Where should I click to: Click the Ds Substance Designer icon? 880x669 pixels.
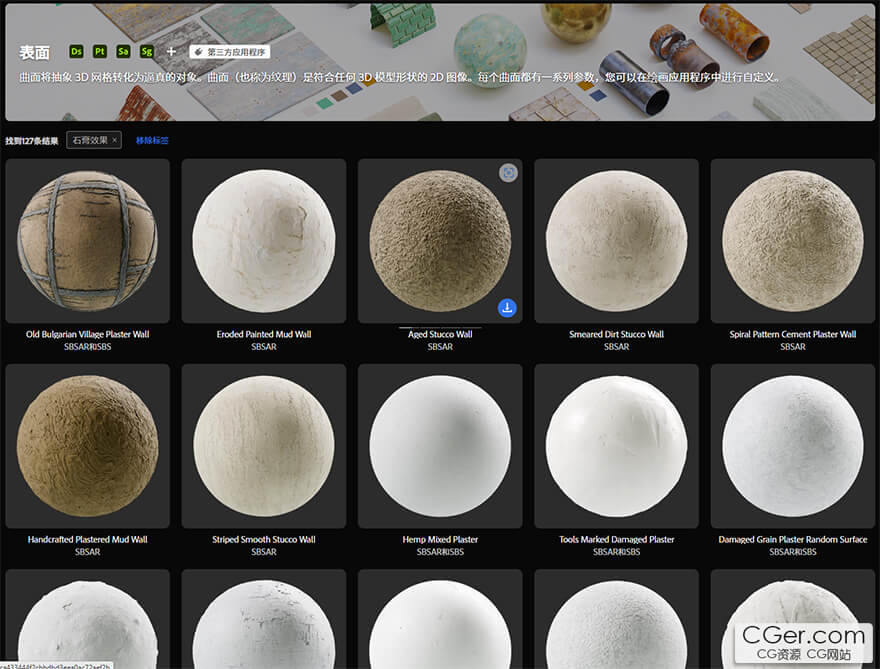pyautogui.click(x=76, y=52)
